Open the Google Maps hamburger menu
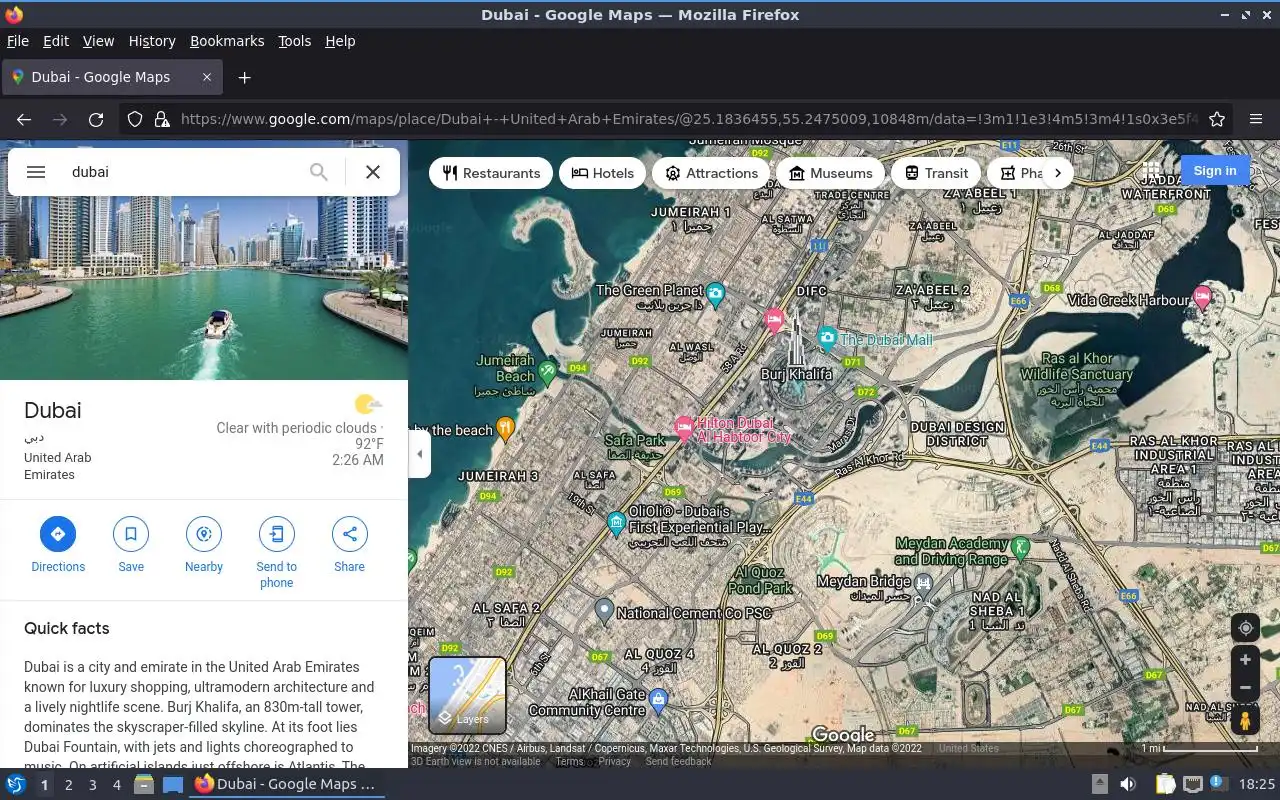This screenshot has height=800, width=1280. [36, 172]
